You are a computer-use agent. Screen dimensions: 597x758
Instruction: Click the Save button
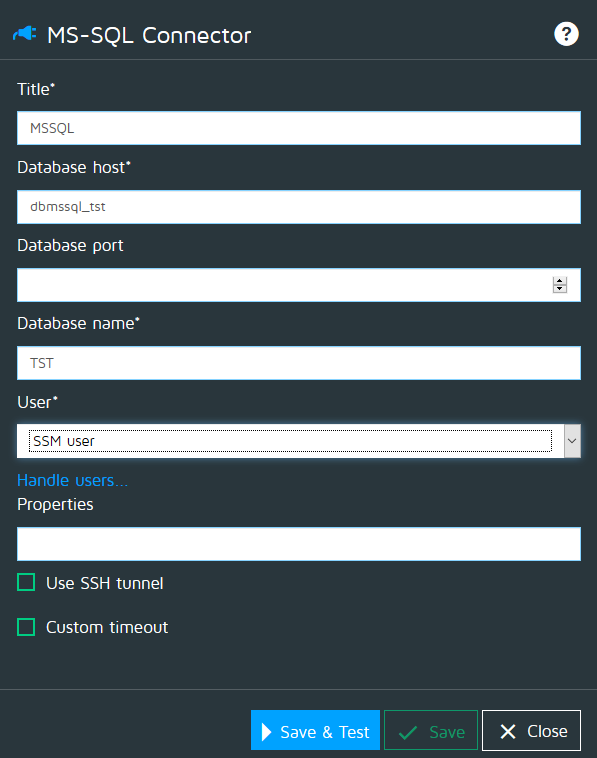431,730
